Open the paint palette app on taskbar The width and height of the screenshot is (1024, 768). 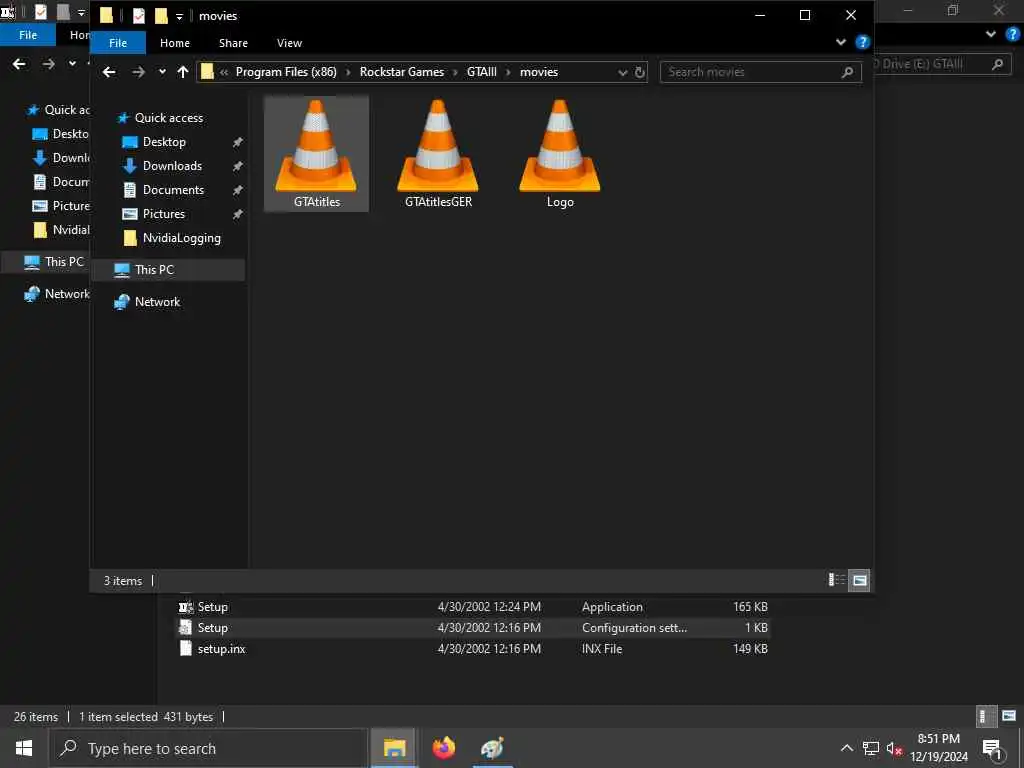pos(492,748)
